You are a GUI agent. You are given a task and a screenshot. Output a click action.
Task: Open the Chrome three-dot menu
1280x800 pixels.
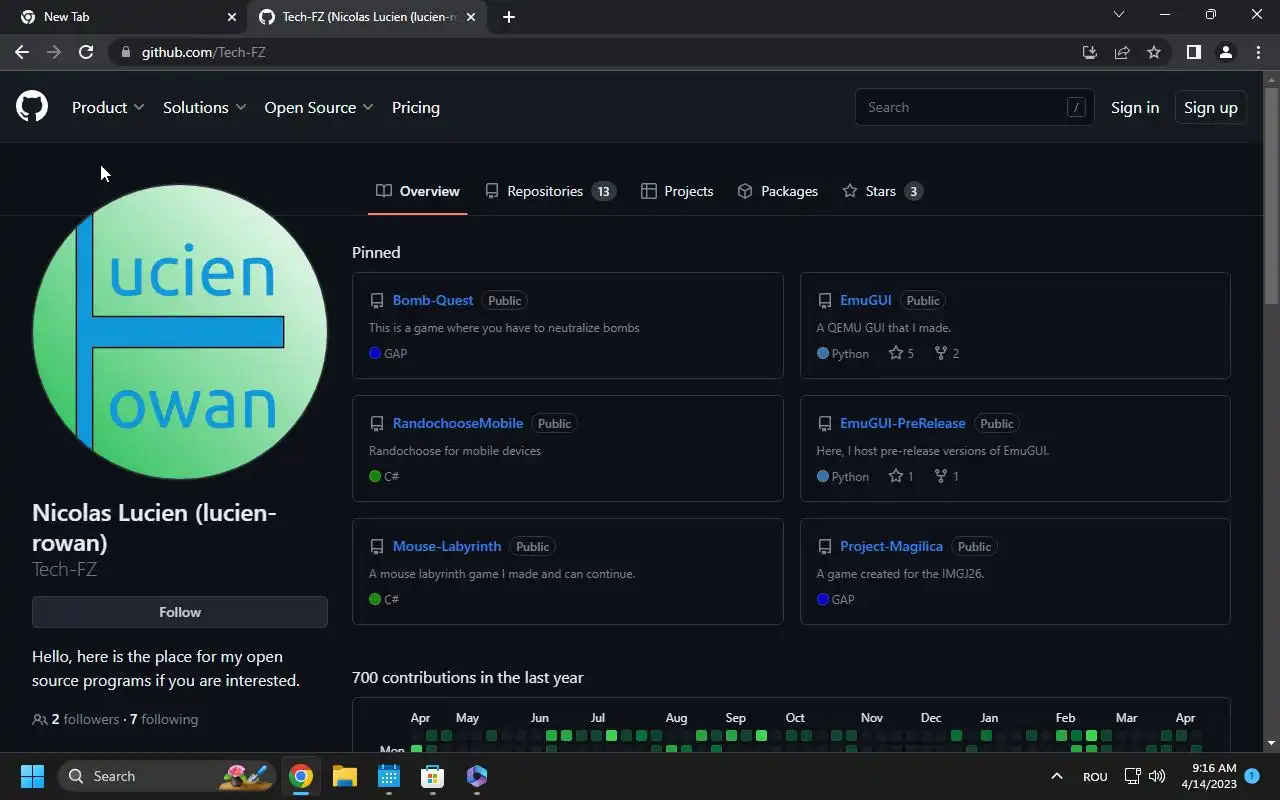click(x=1258, y=52)
